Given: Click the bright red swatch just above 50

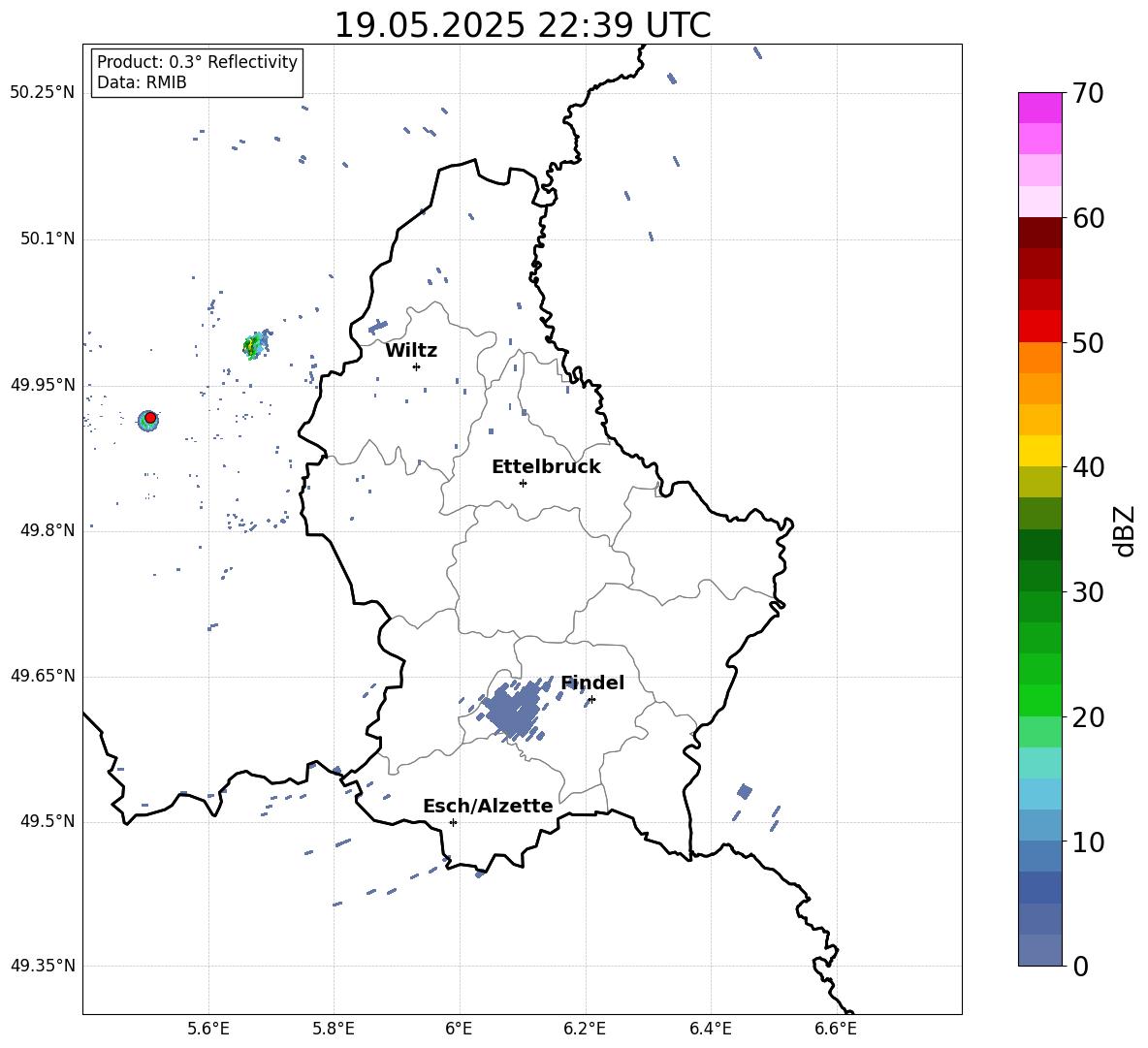Looking at the screenshot, I should click(x=1039, y=327).
